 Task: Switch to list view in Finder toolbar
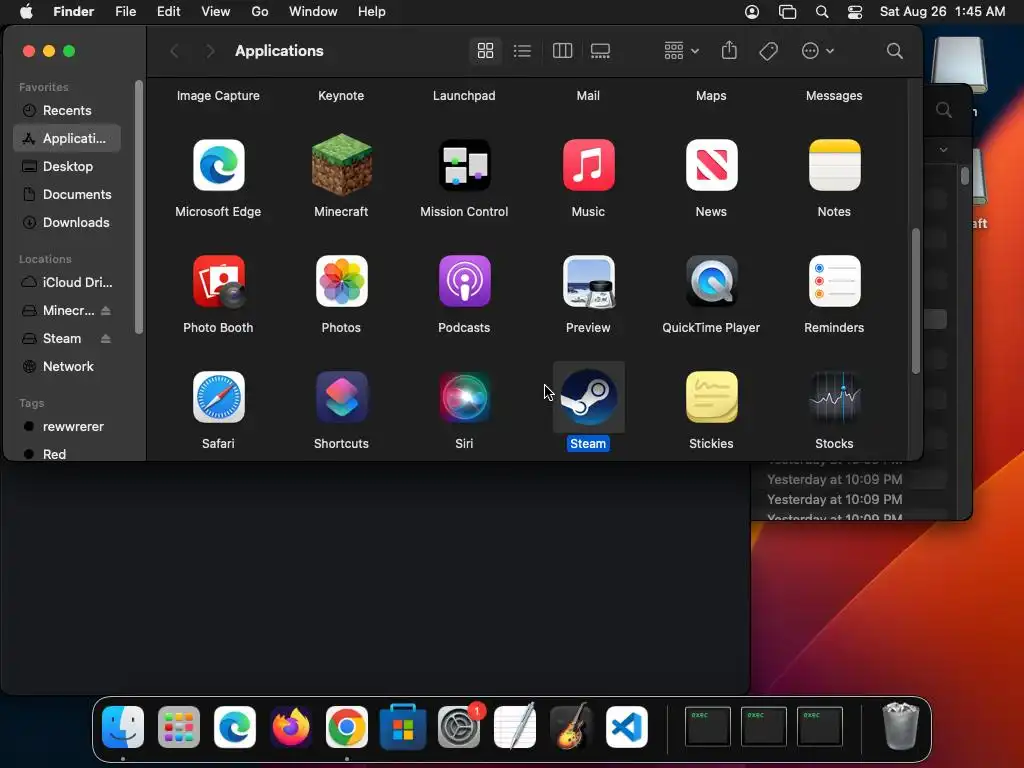522,51
